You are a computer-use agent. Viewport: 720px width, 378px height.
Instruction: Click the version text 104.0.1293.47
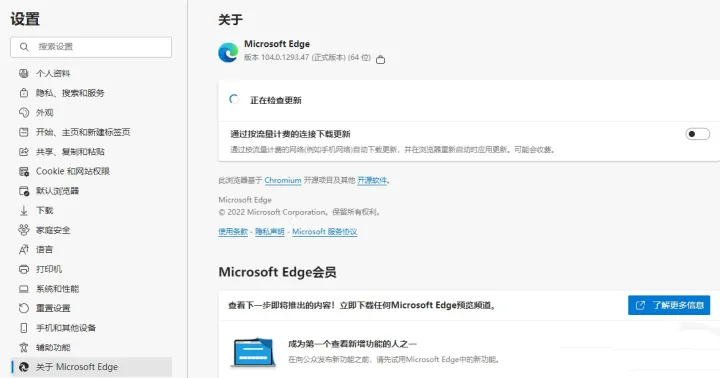(x=285, y=57)
